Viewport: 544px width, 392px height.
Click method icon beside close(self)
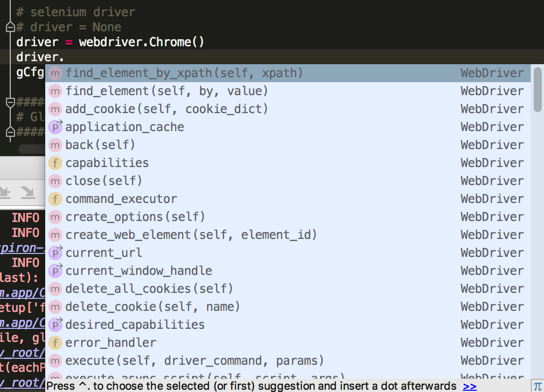pos(55,181)
